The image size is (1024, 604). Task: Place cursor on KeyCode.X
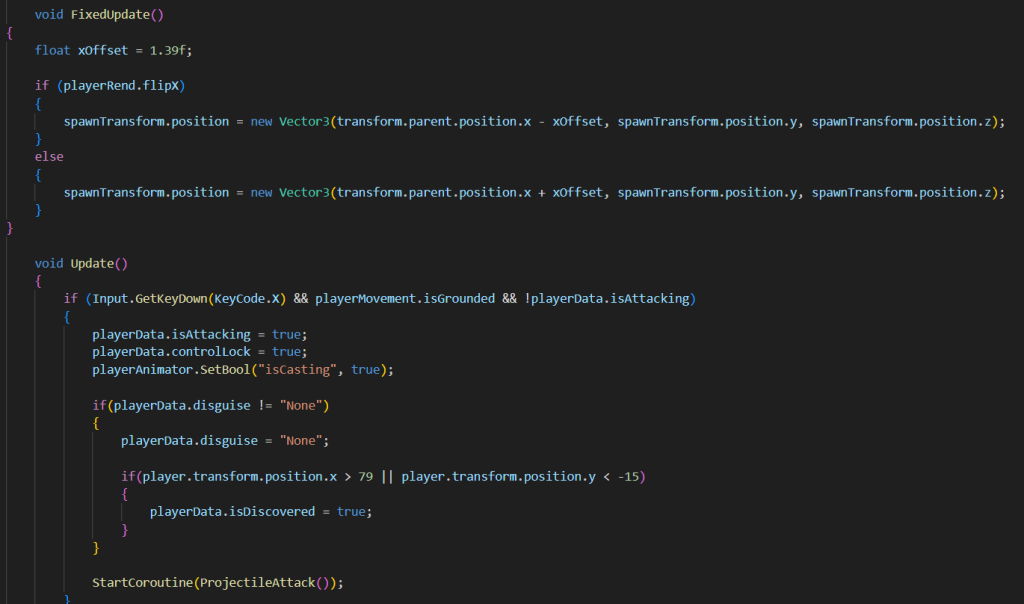click(x=251, y=299)
